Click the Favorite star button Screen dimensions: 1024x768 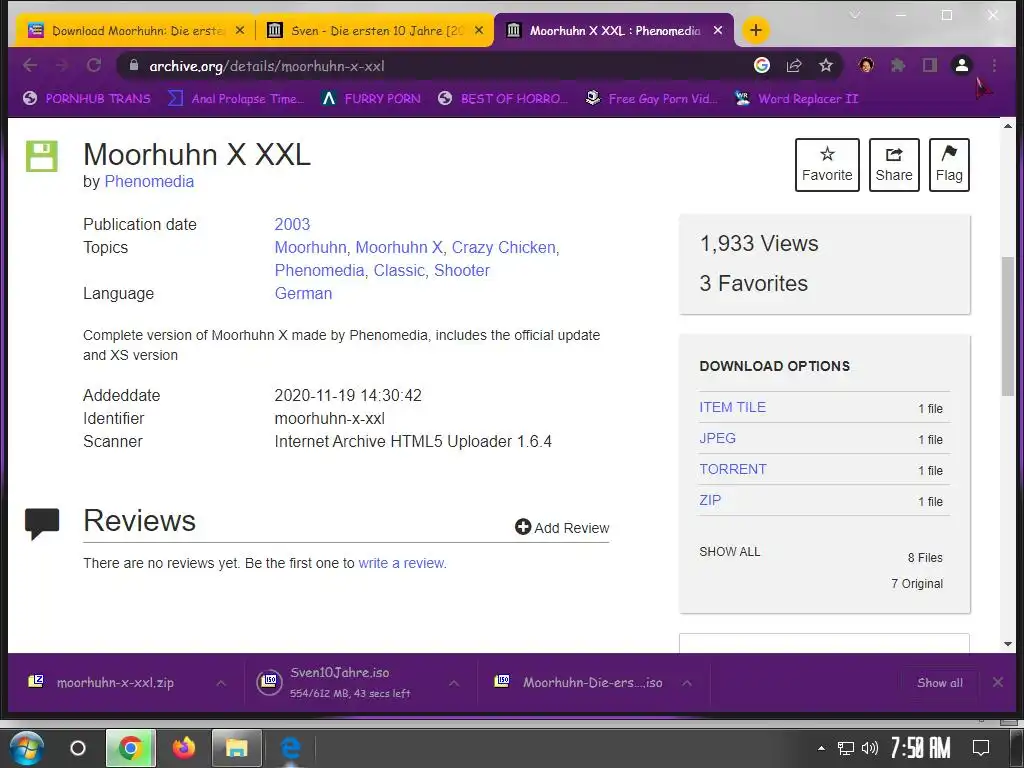click(x=827, y=165)
